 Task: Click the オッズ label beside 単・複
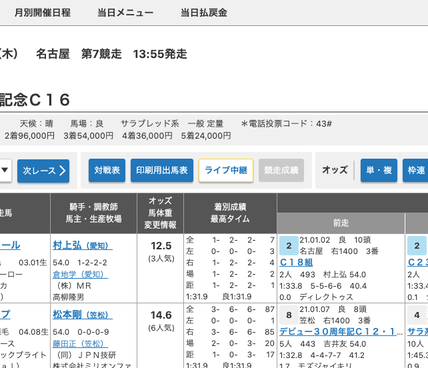(335, 170)
